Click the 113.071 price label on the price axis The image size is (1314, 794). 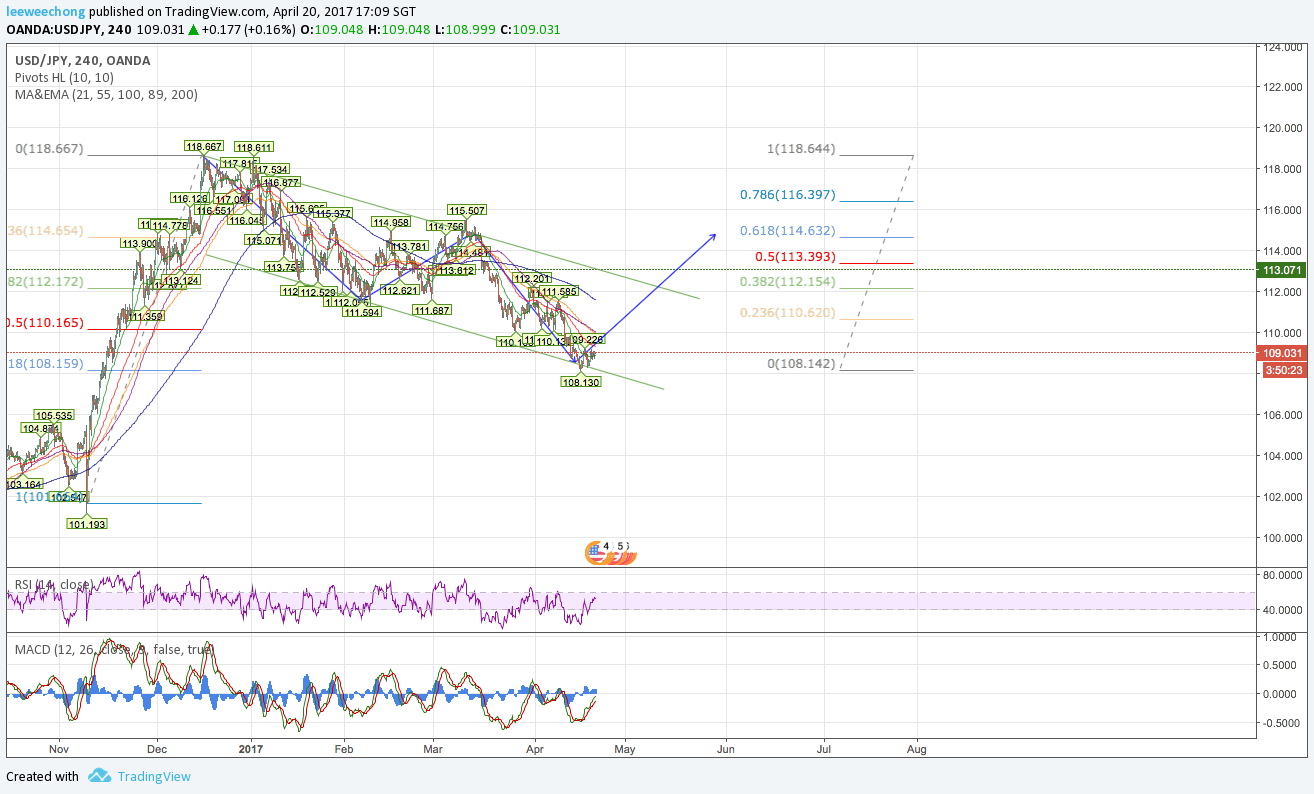pyautogui.click(x=1280, y=270)
